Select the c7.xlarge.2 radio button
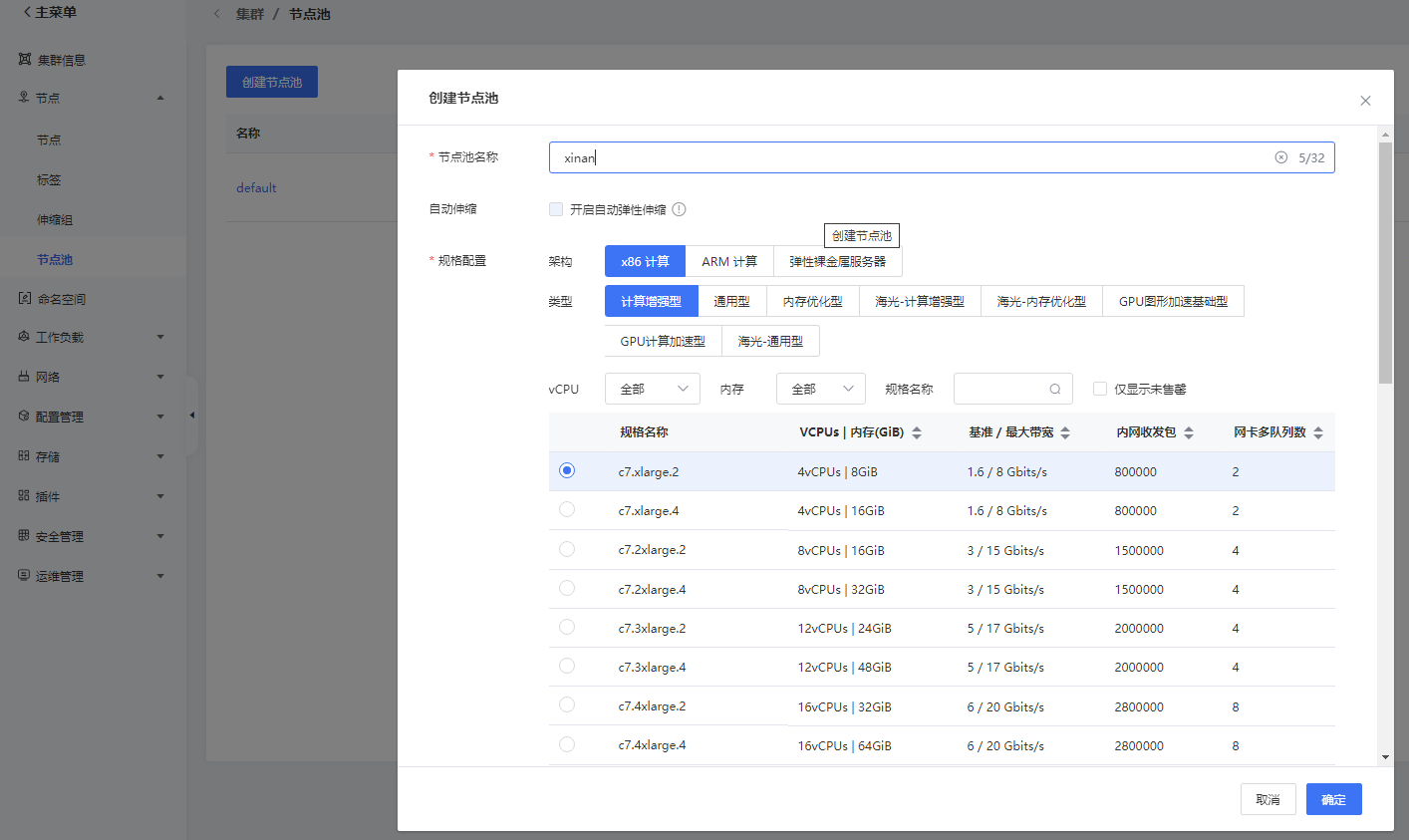Screen dimensions: 1409x840 pos(567,470)
